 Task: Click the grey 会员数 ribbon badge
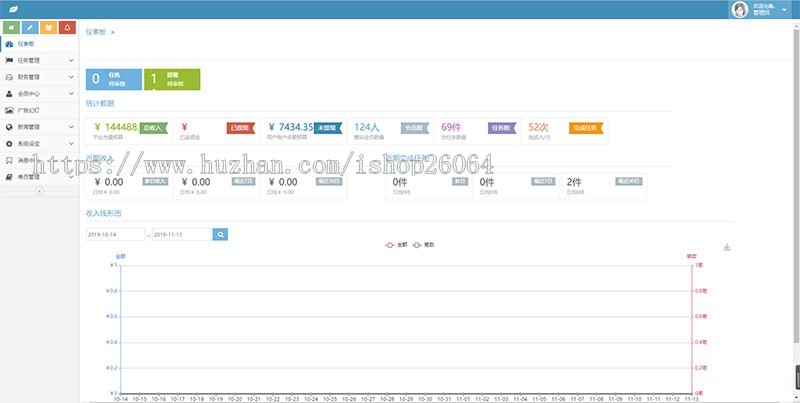415,128
